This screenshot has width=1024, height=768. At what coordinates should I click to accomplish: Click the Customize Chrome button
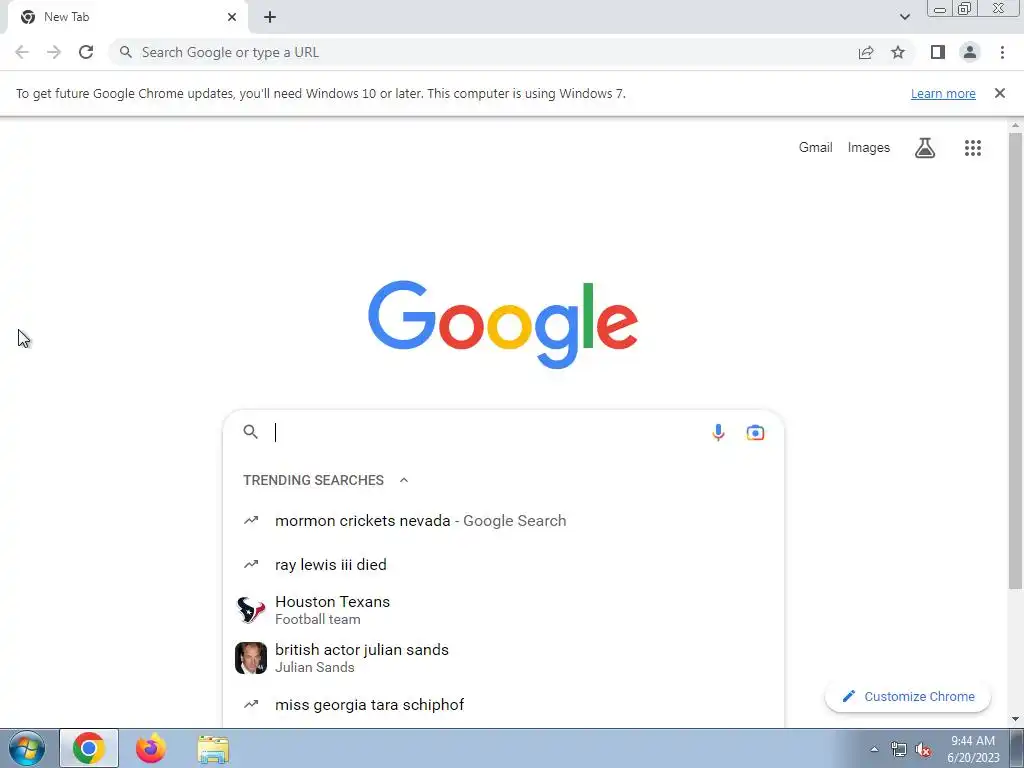click(908, 697)
